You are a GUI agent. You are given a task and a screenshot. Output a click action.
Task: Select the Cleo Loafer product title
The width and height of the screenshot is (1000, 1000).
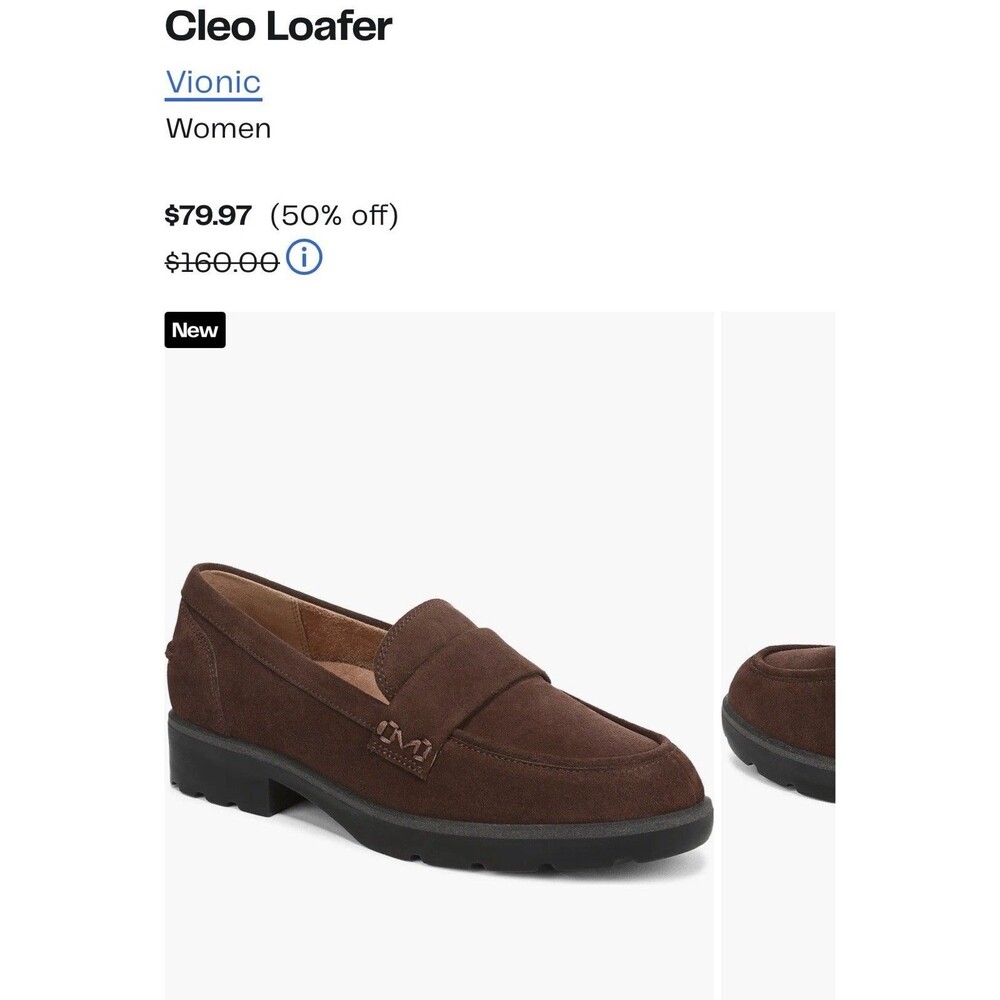[278, 27]
